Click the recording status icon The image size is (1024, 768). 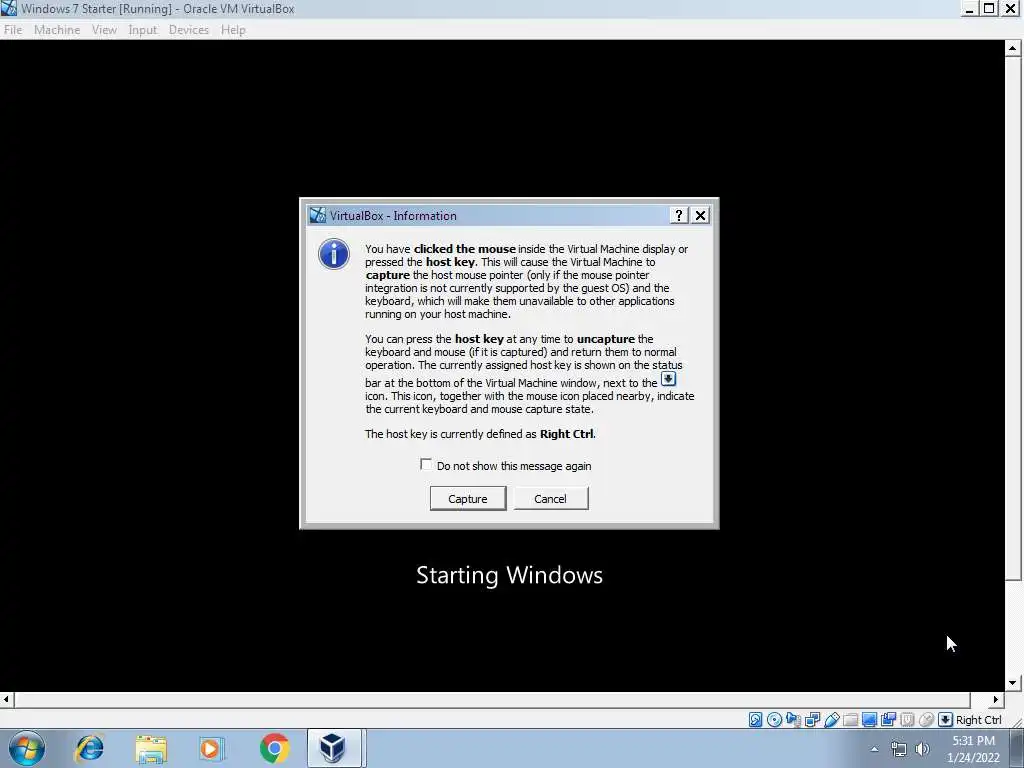(888, 720)
